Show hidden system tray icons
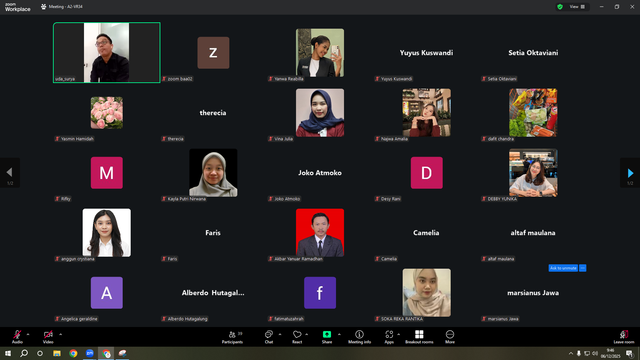The height and width of the screenshot is (360, 640). click(571, 353)
